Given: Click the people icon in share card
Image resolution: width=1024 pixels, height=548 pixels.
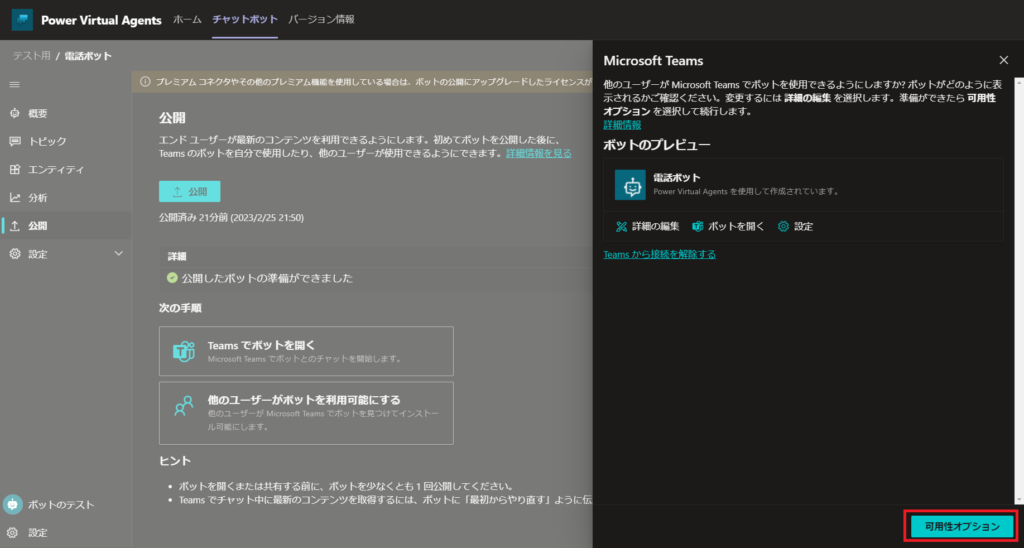Looking at the screenshot, I should pos(184,406).
